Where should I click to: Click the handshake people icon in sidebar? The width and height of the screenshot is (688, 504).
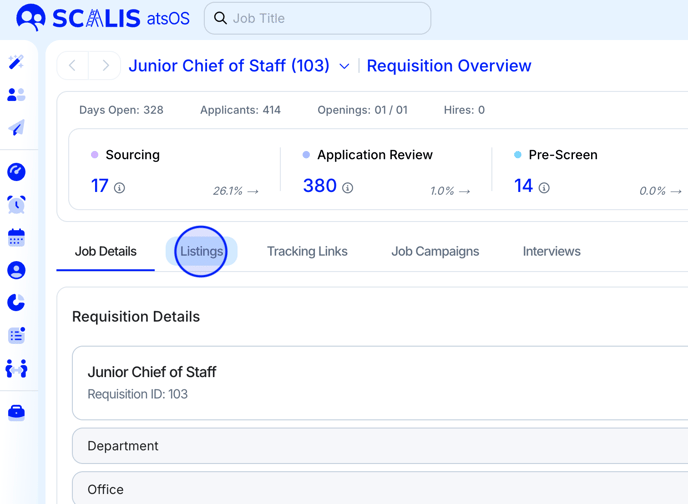[x=16, y=369]
